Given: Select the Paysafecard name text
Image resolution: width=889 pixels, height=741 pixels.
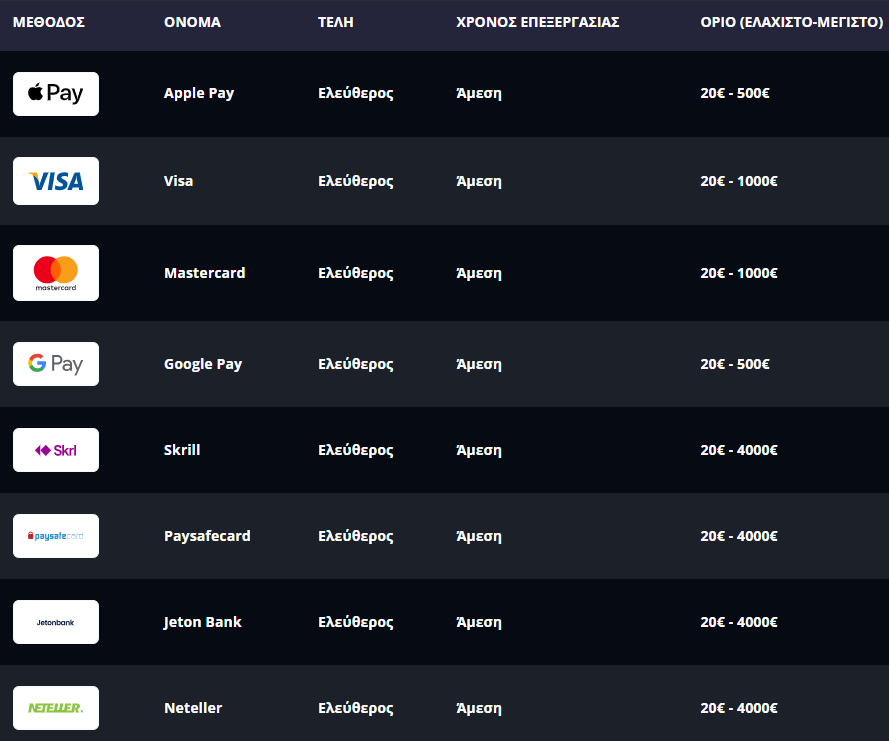Looking at the screenshot, I should coord(207,536).
